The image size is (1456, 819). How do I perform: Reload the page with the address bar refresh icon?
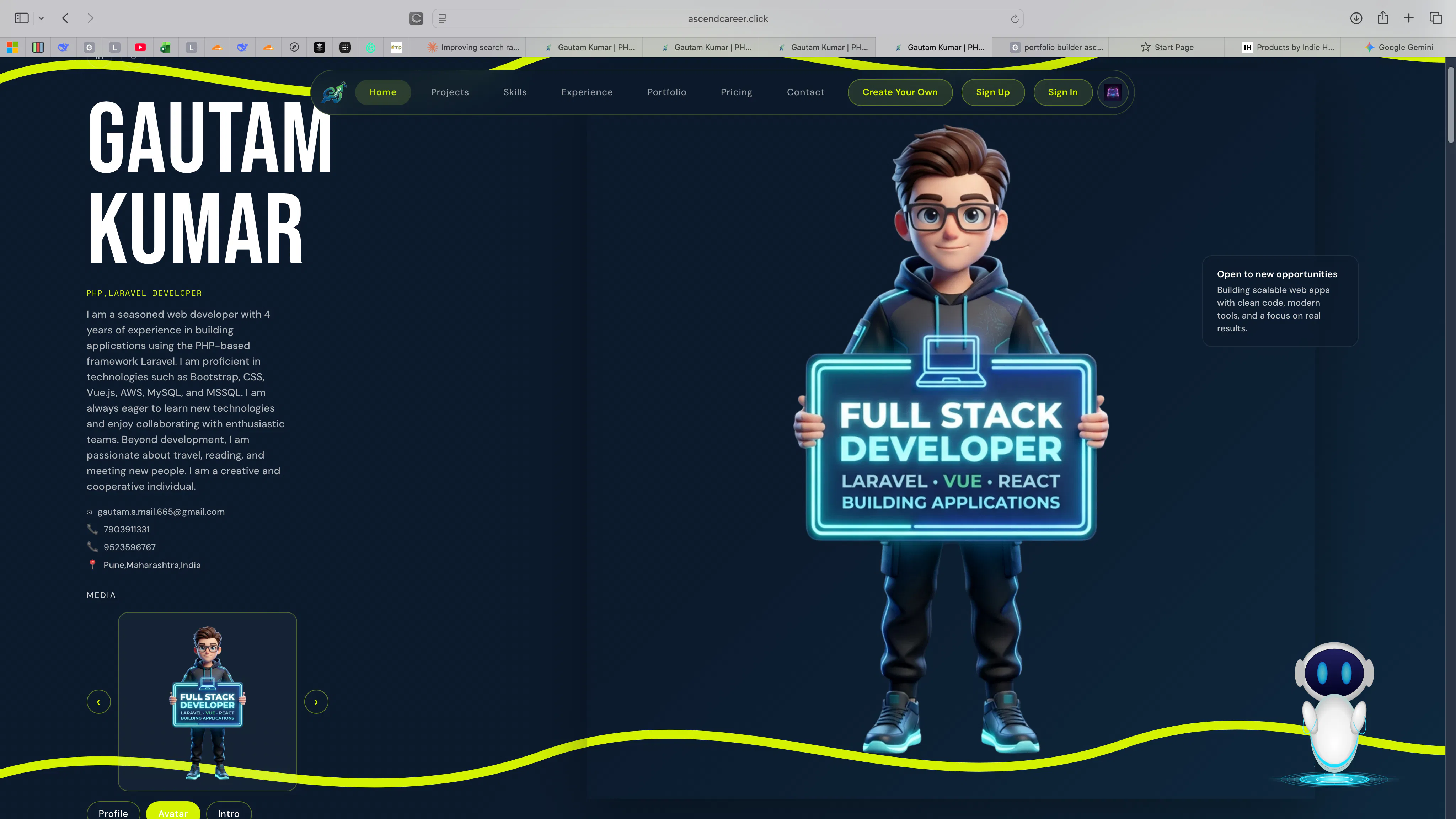pos(1015,18)
